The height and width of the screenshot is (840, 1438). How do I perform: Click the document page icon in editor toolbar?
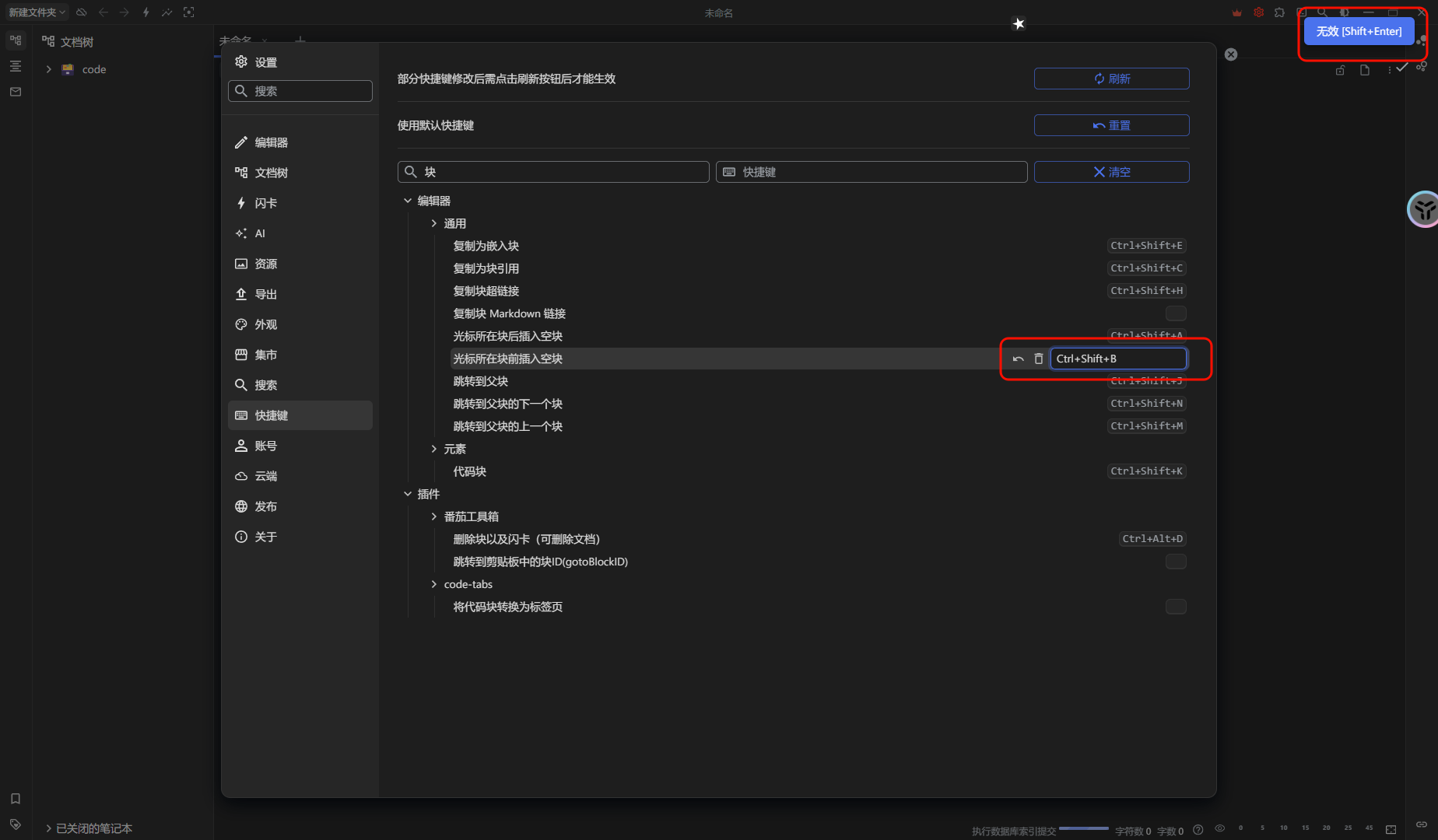[x=1365, y=70]
